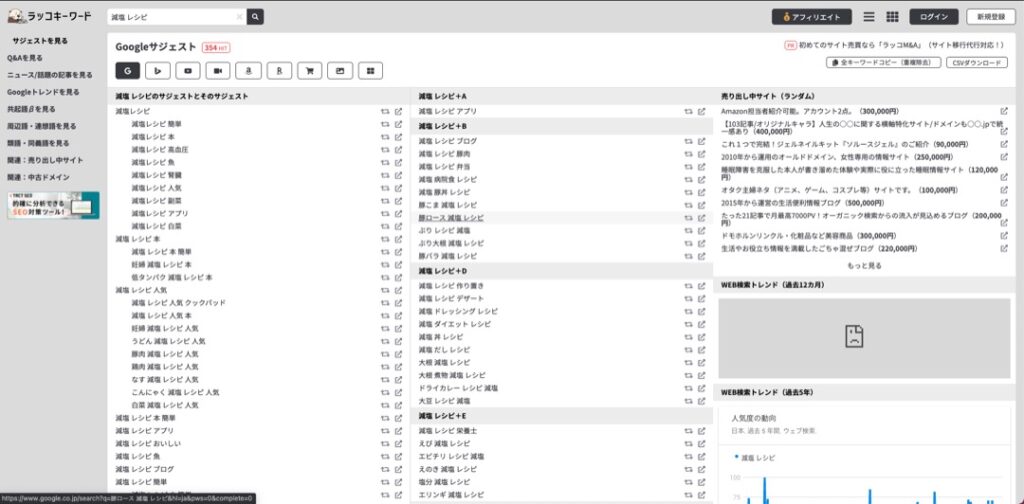Switch to the Bing suggest source icon
Screen dimensions: 1024x504
pyautogui.click(x=158, y=71)
